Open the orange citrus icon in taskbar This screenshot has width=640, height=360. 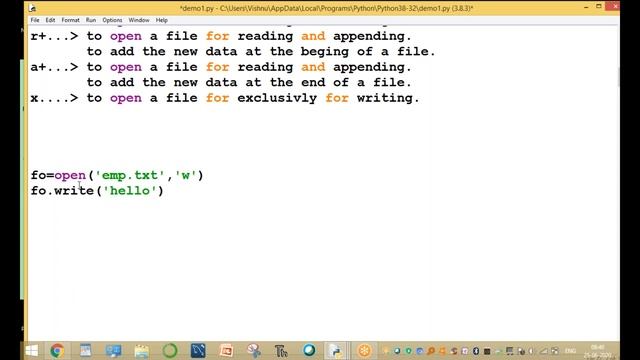[364, 351]
